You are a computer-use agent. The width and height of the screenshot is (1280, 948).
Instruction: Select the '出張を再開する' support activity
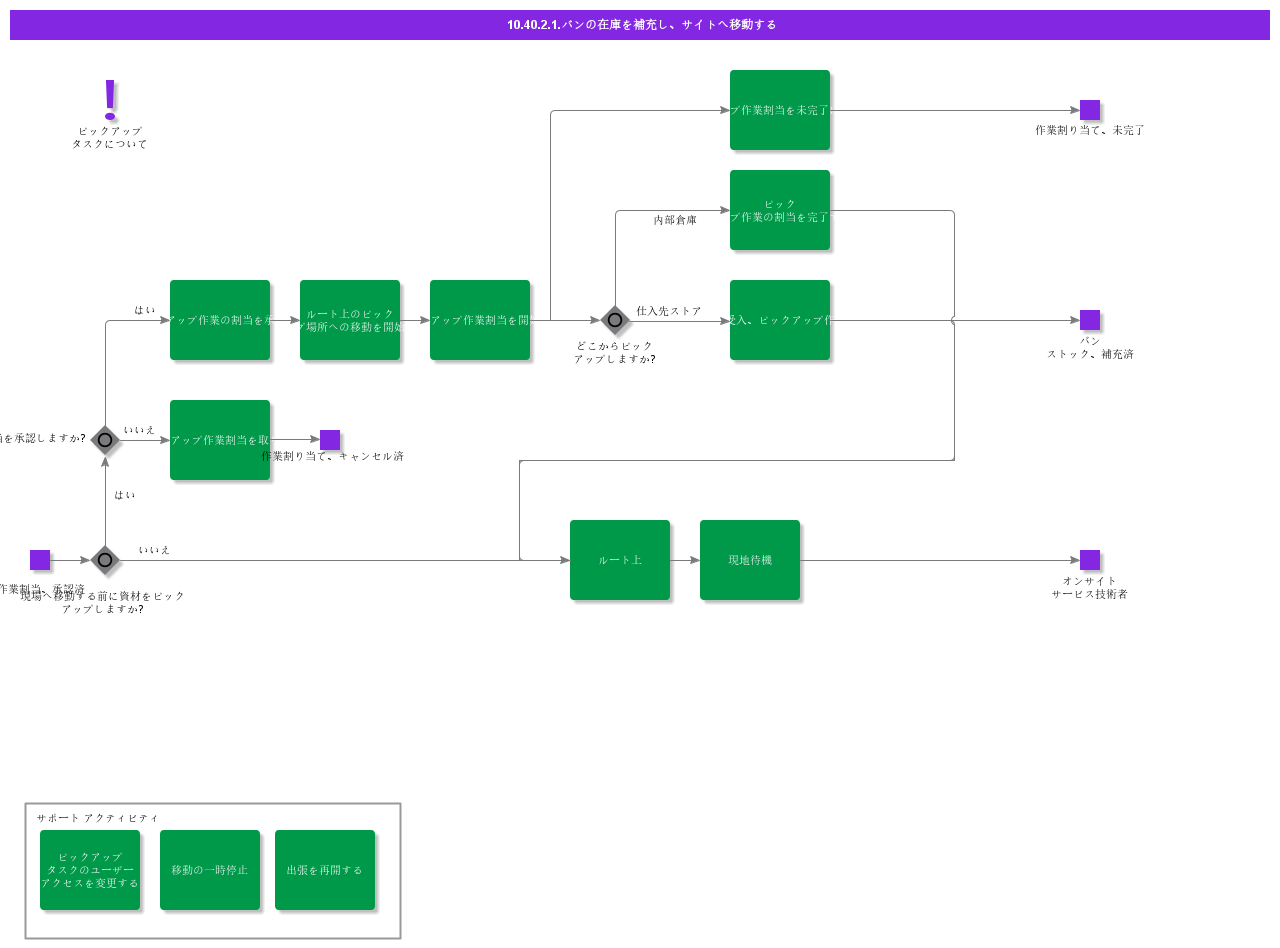coord(325,870)
